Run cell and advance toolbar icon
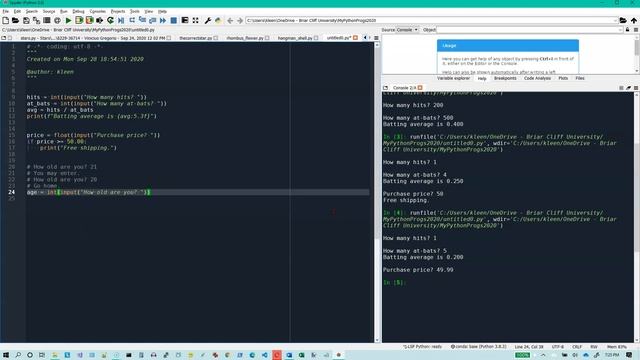The width and height of the screenshot is (640, 360). click(89, 20)
